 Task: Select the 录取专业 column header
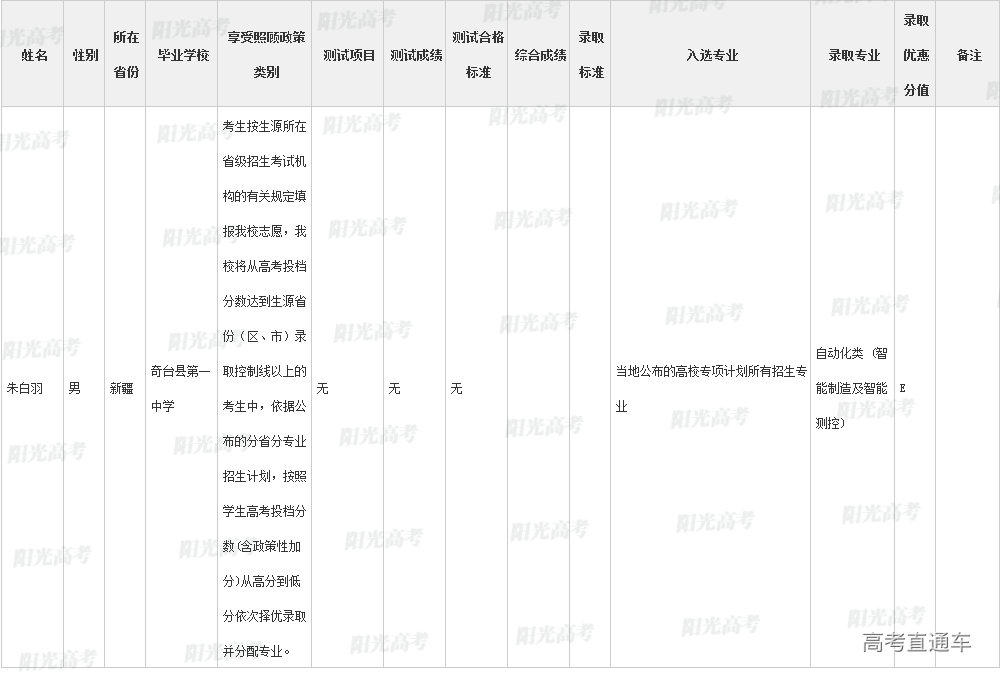click(853, 55)
